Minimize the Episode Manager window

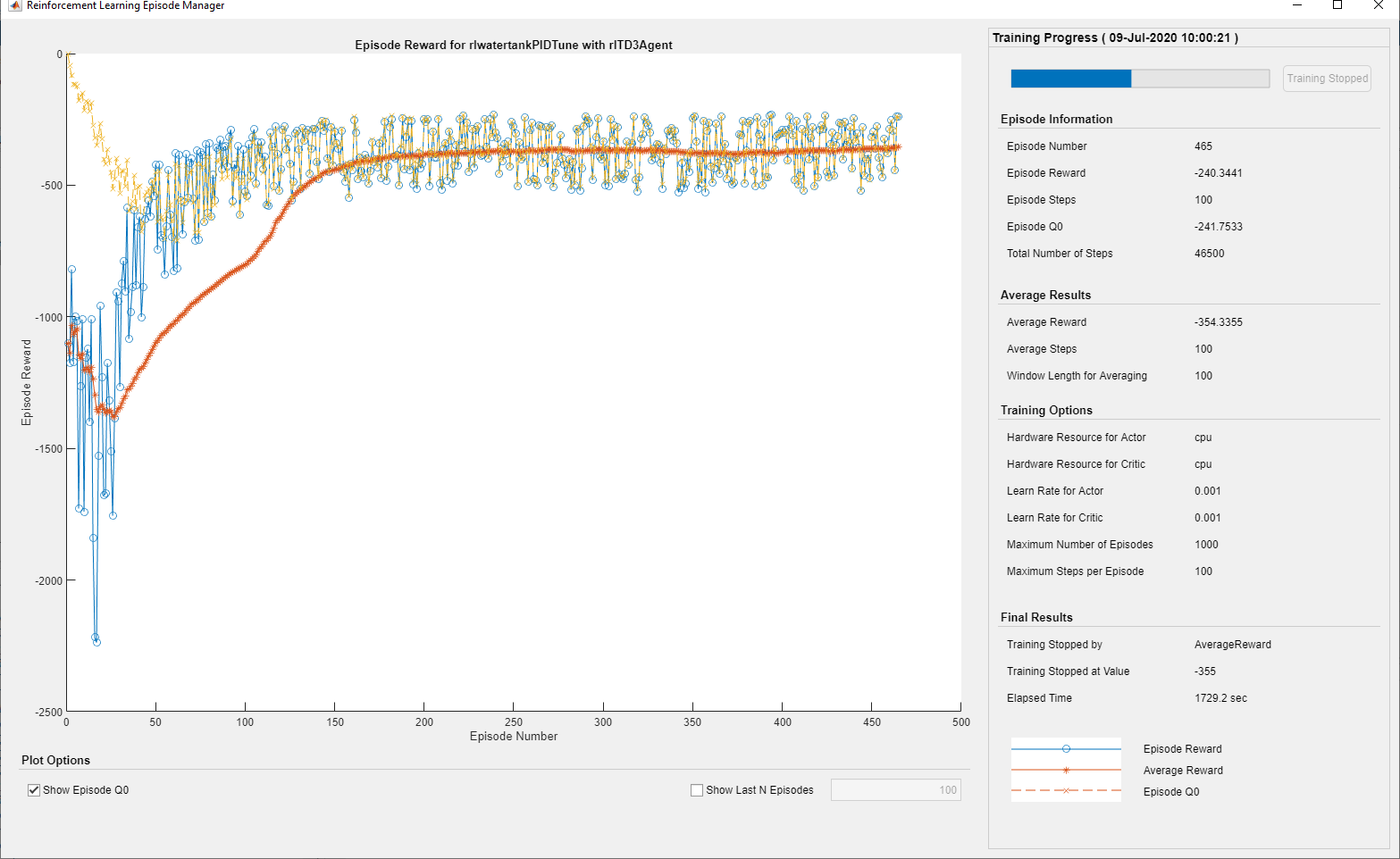[x=1297, y=5]
